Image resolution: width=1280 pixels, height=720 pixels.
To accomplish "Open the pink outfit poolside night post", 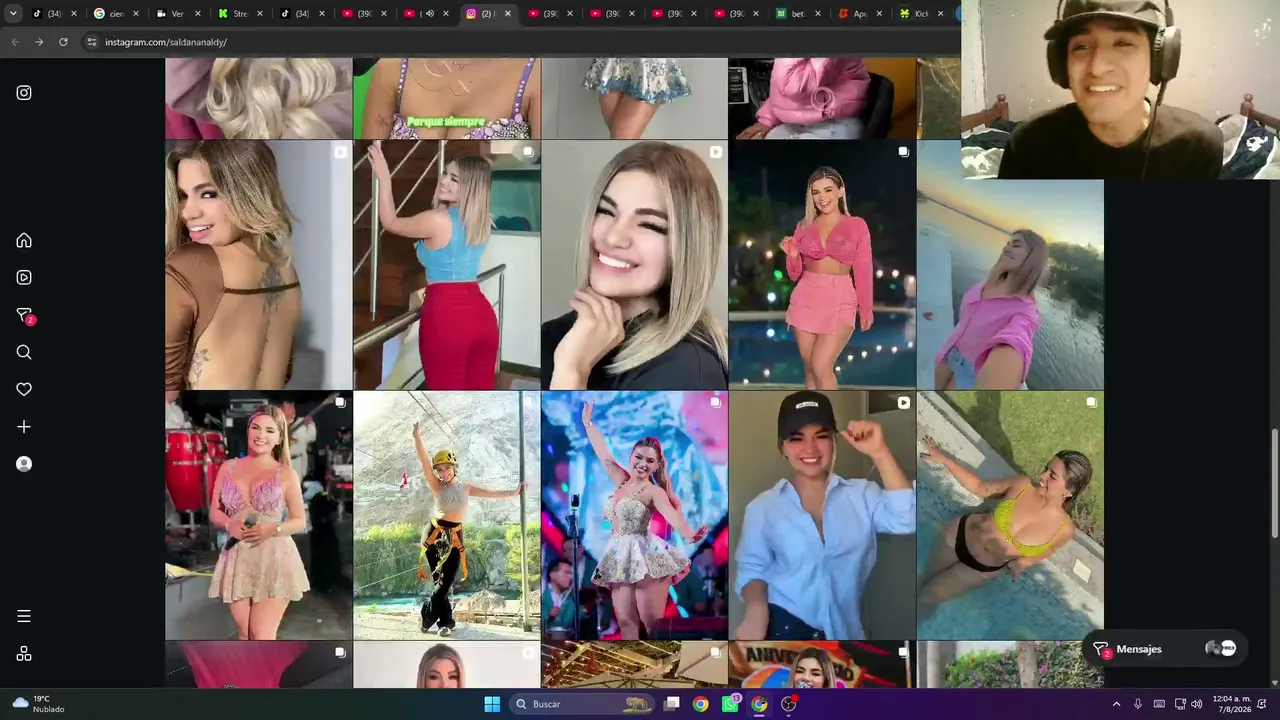I will (822, 265).
